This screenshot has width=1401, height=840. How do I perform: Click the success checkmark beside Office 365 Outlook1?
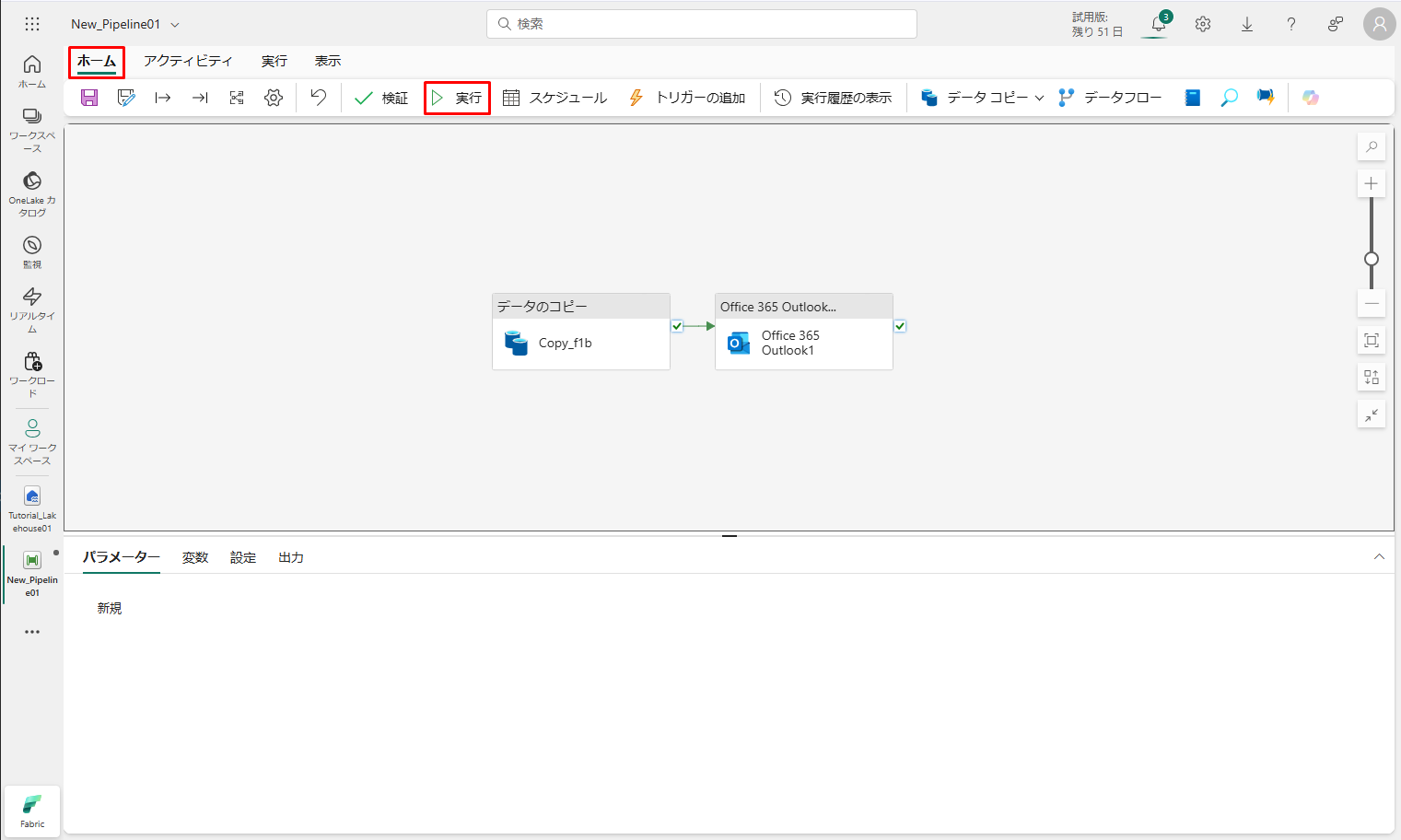(x=900, y=326)
